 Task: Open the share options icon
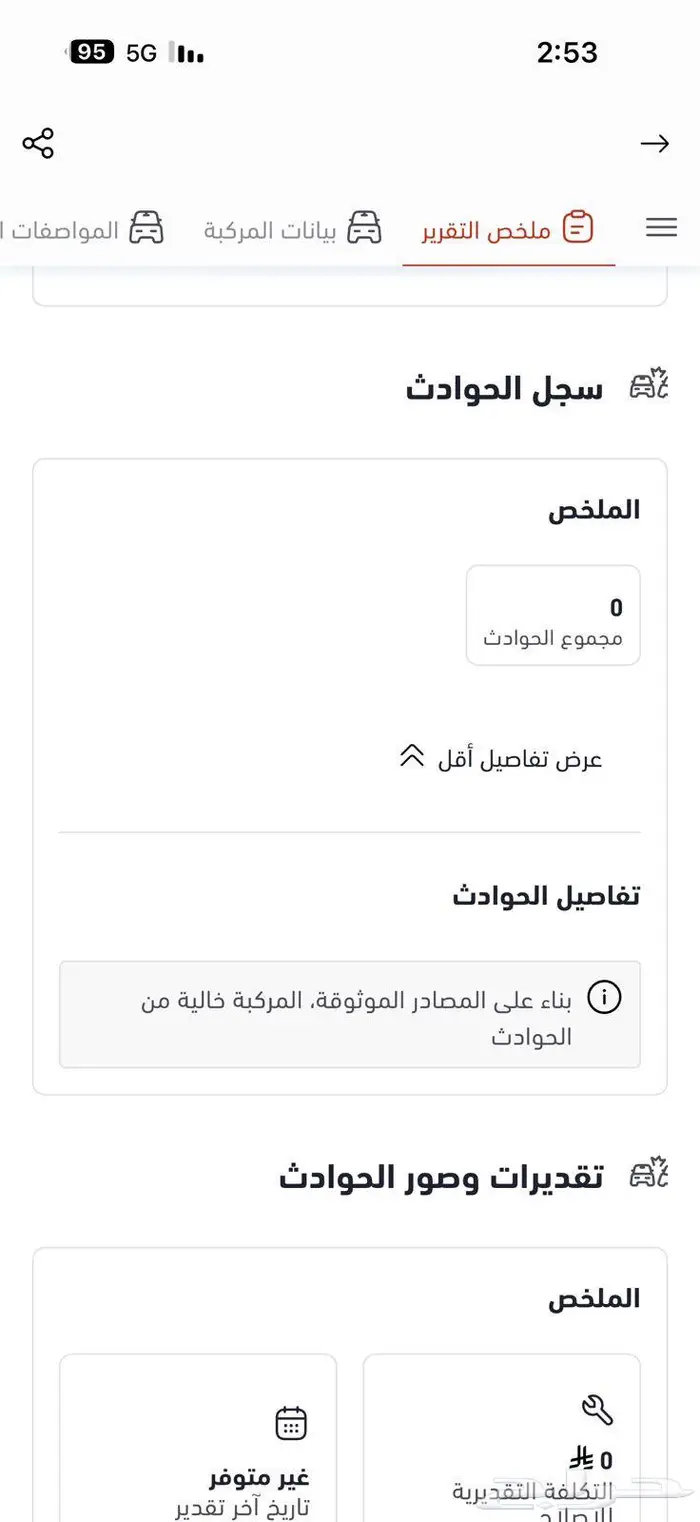[38, 144]
